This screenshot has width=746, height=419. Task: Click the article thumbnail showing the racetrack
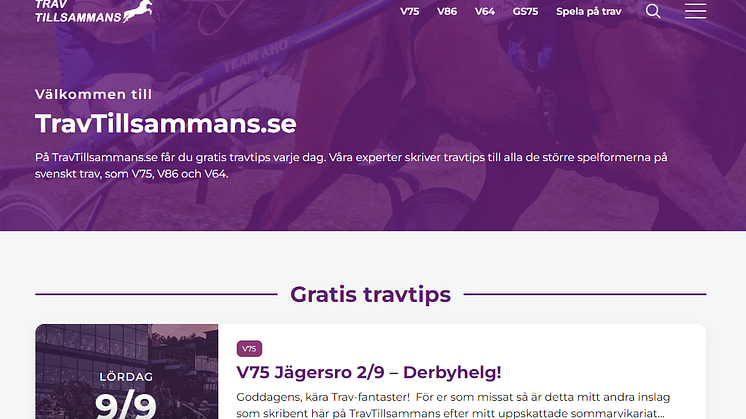(x=127, y=371)
